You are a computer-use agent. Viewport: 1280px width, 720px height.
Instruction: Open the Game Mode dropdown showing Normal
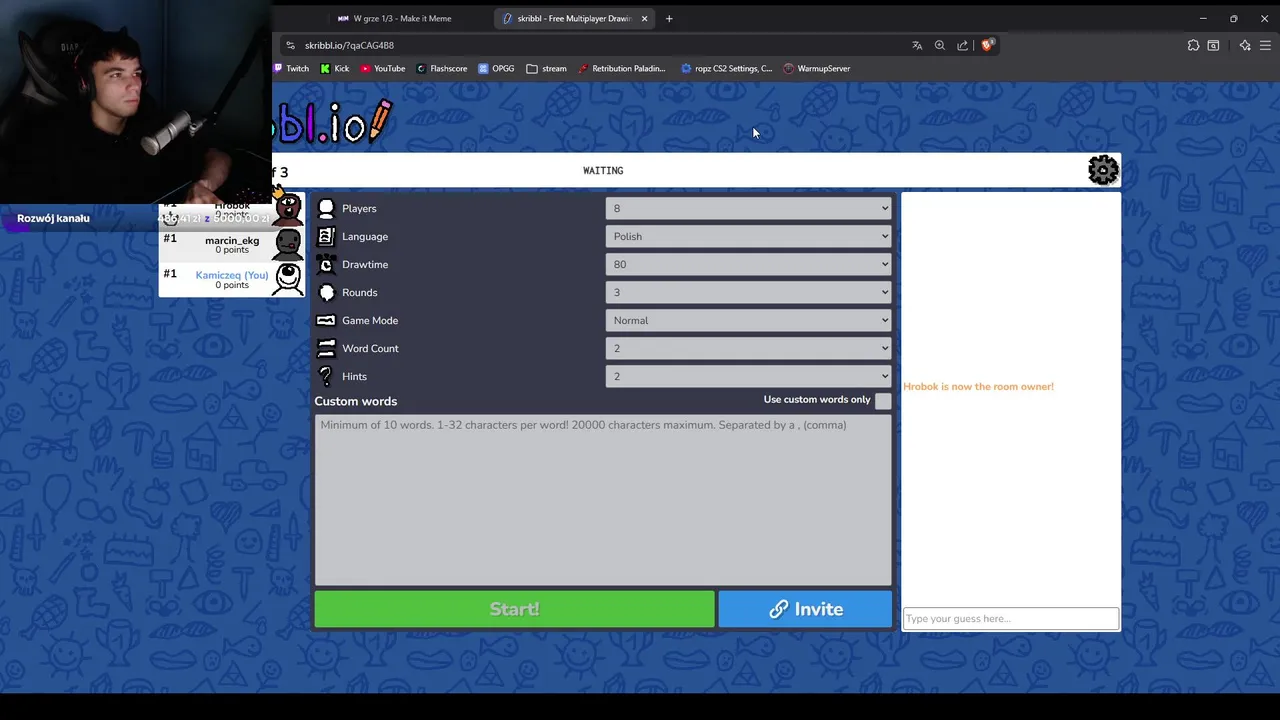click(x=748, y=320)
